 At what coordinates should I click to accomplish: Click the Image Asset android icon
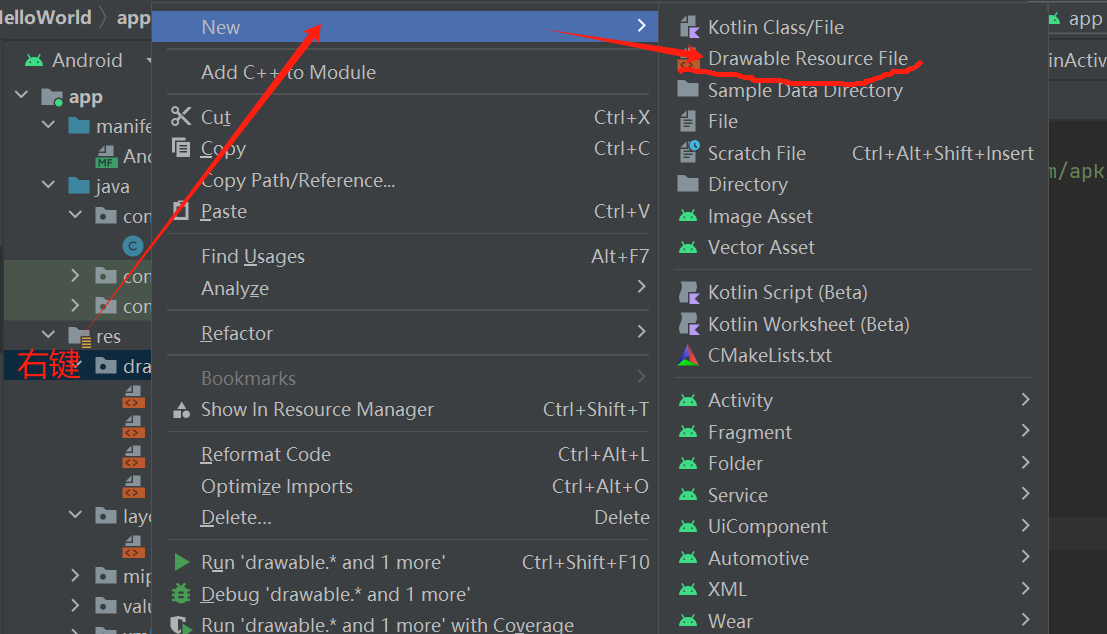[x=688, y=216]
